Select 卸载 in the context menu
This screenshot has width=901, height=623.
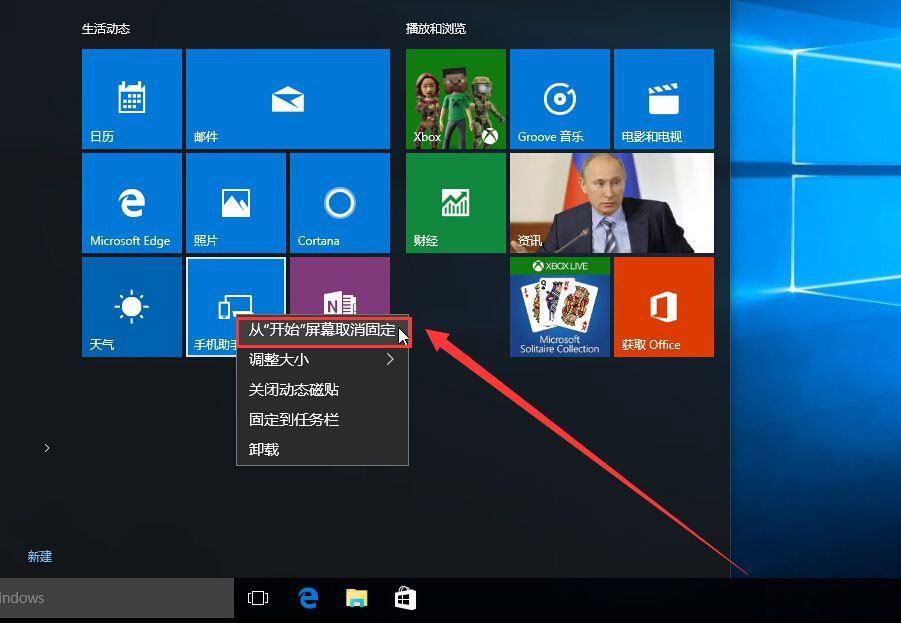pos(322,449)
